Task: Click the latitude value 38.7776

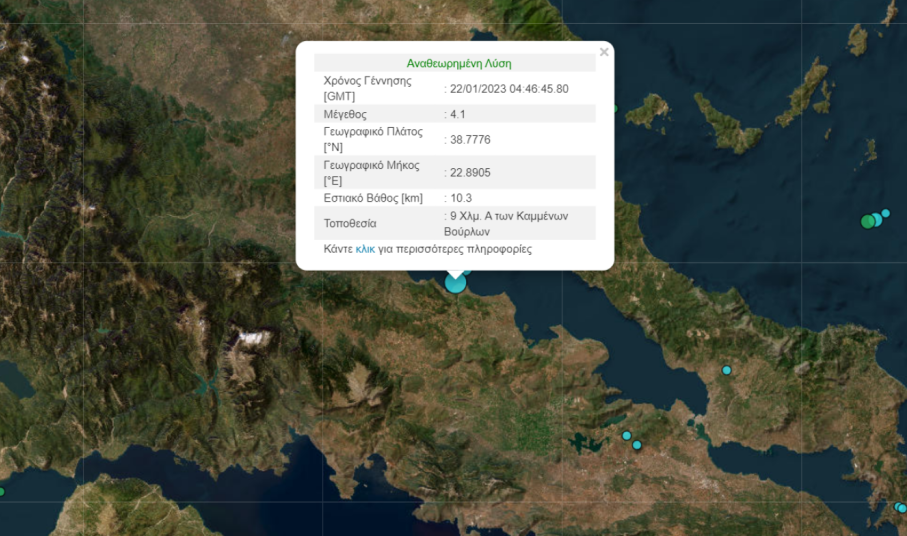Action: [470, 139]
